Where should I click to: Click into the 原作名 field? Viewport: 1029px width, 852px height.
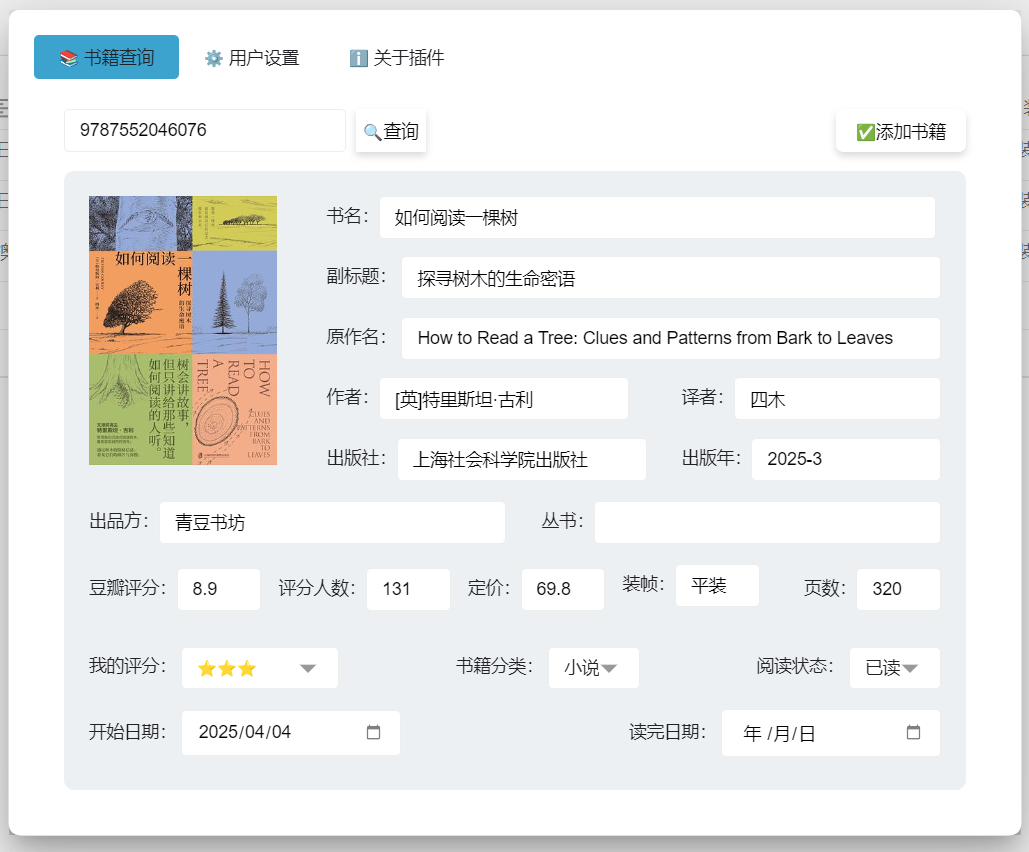[x=670, y=338]
